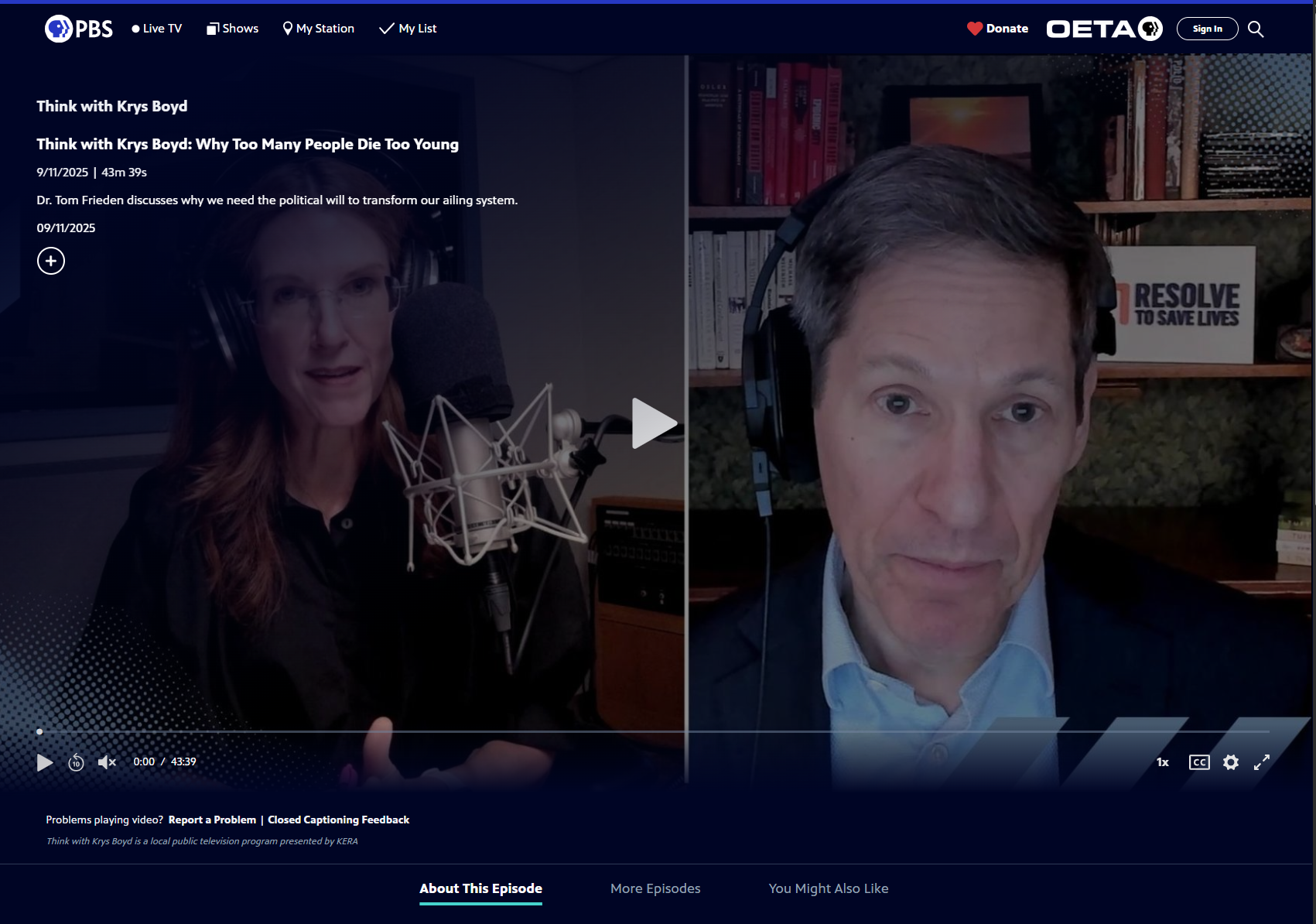Click Report a Problem link

pyautogui.click(x=212, y=820)
